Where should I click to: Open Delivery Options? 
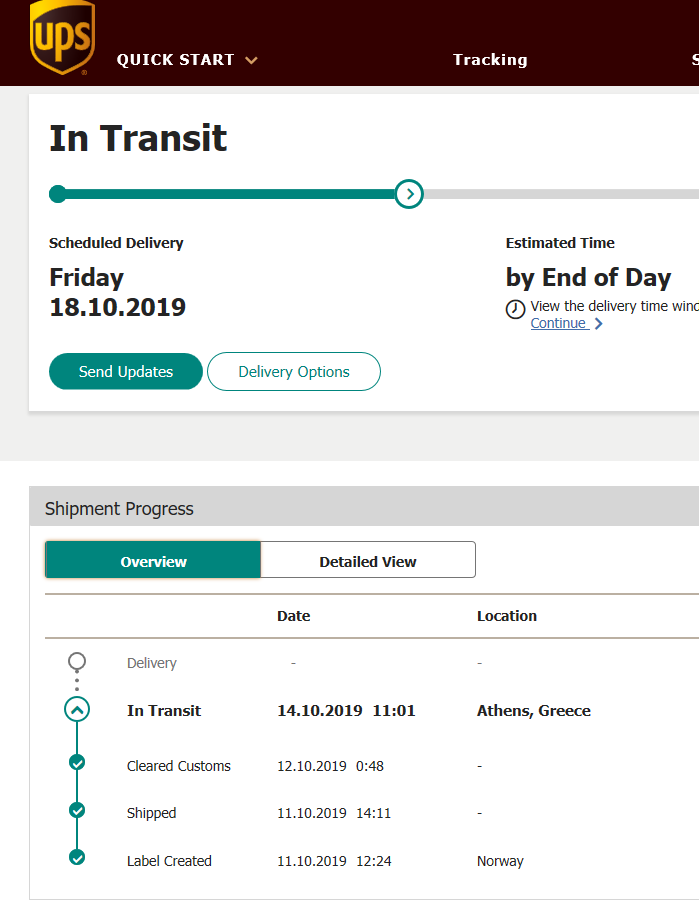[294, 371]
